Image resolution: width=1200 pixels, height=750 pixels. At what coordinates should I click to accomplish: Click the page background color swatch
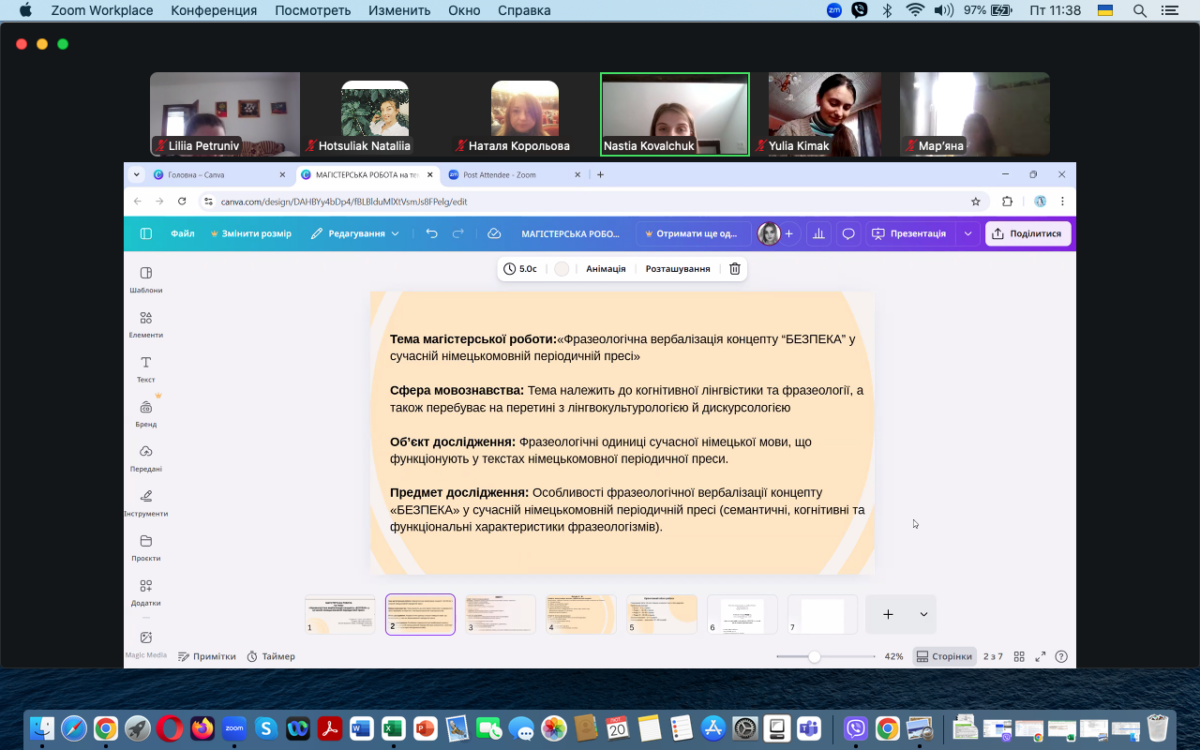click(x=562, y=269)
